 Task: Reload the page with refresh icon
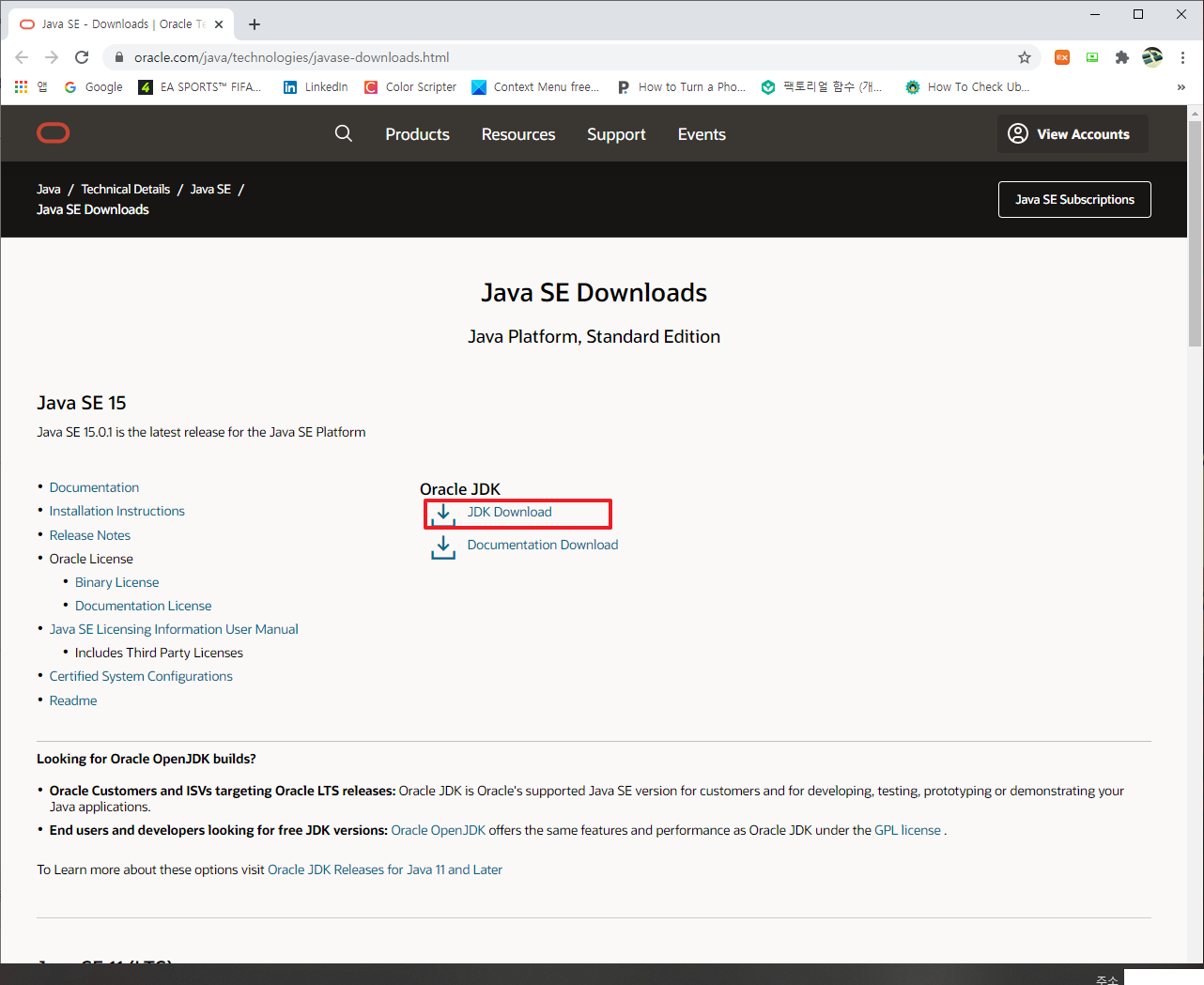click(x=82, y=57)
